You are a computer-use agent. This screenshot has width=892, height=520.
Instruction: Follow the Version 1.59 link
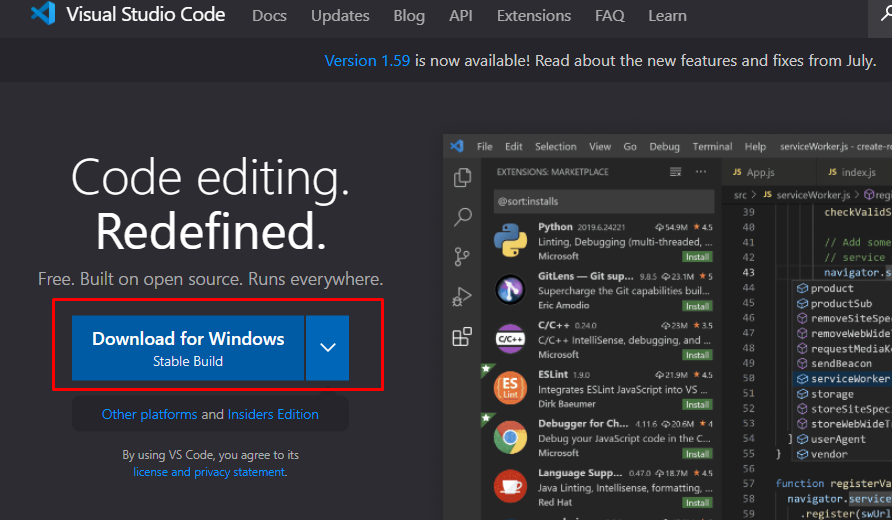tap(367, 60)
